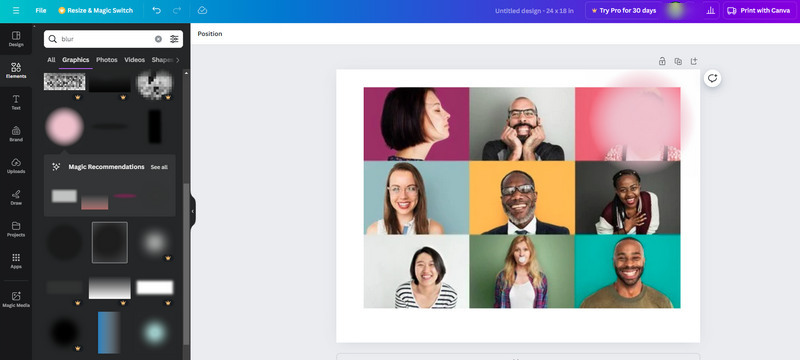This screenshot has width=800, height=360.
Task: Add a new page icon
Action: 693,61
